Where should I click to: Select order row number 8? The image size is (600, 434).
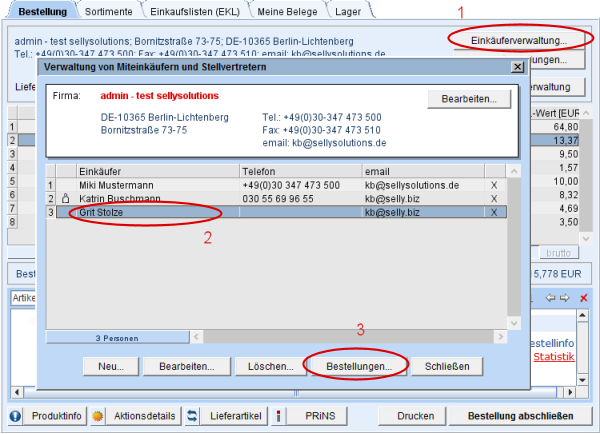tap(12, 222)
